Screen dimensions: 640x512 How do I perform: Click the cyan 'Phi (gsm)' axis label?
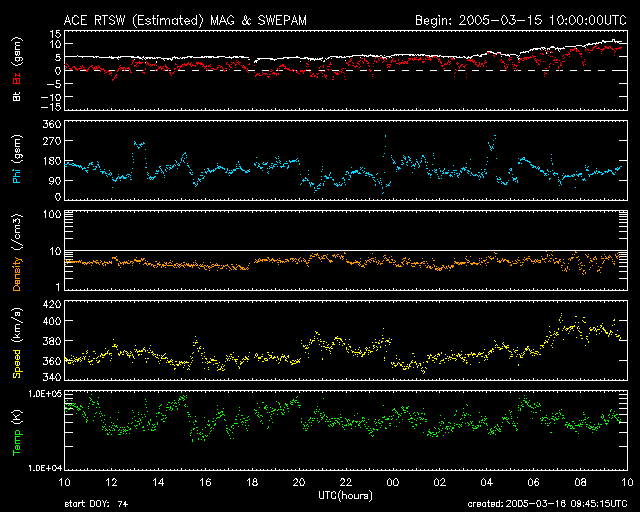tap(17, 159)
